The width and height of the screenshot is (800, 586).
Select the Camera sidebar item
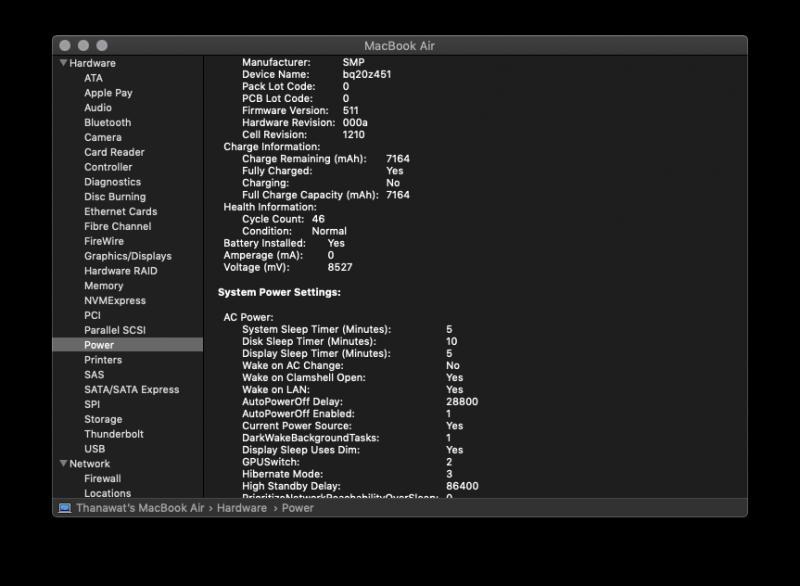[103, 137]
